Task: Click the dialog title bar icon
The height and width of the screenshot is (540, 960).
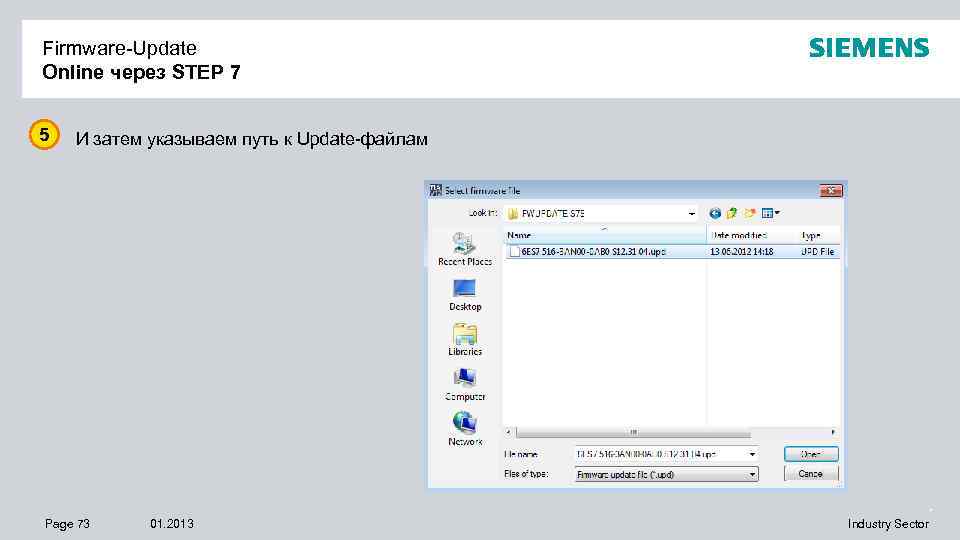Action: [435, 190]
